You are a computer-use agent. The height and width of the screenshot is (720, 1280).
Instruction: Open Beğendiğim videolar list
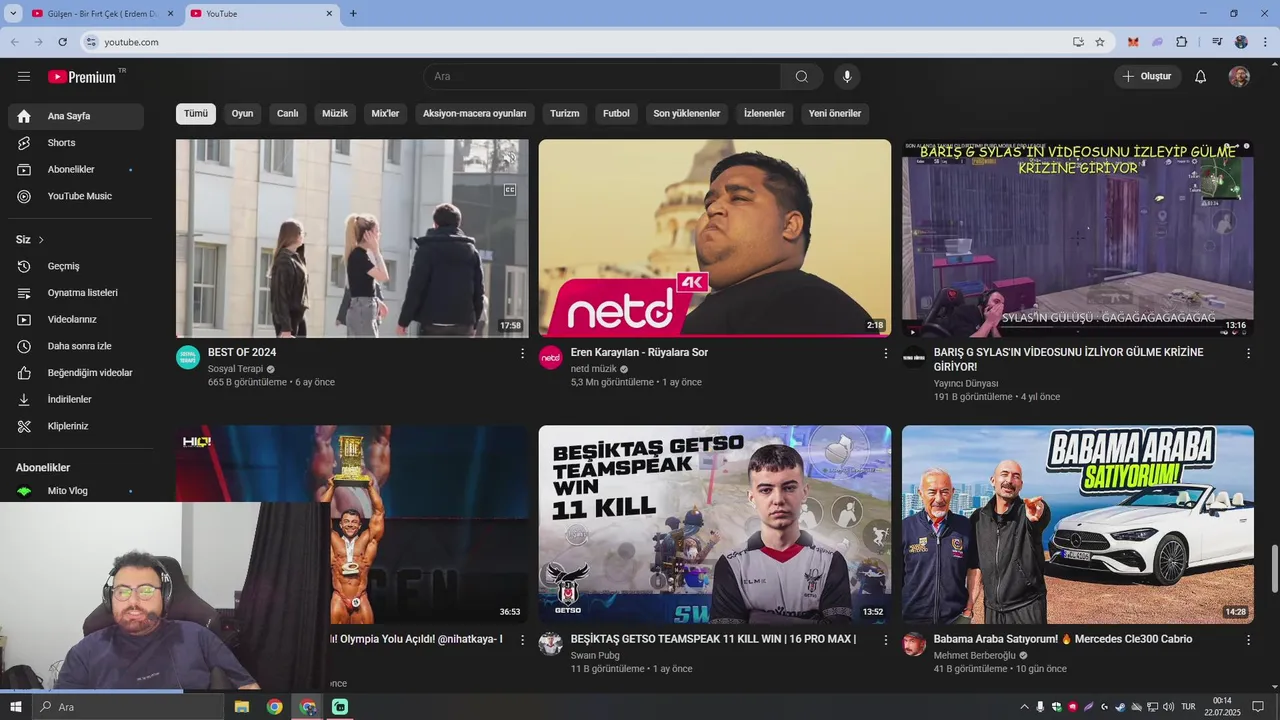[x=76, y=373]
